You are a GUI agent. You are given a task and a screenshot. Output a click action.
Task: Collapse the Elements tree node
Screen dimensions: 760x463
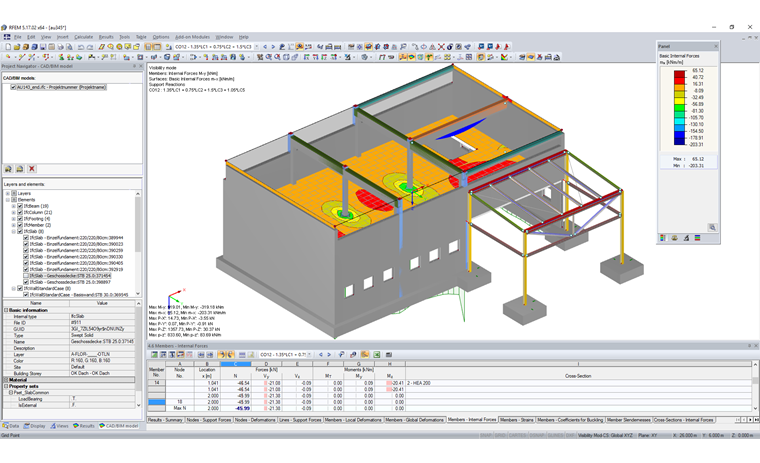coord(8,200)
